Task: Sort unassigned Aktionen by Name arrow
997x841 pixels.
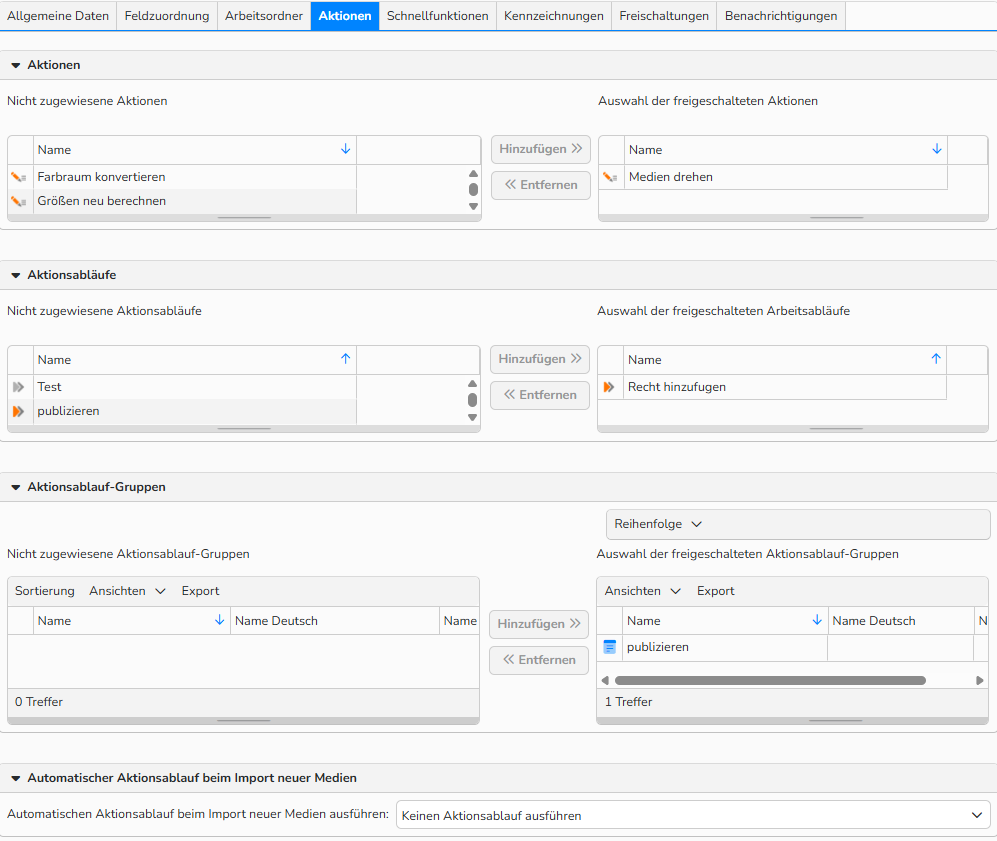Action: coord(345,149)
